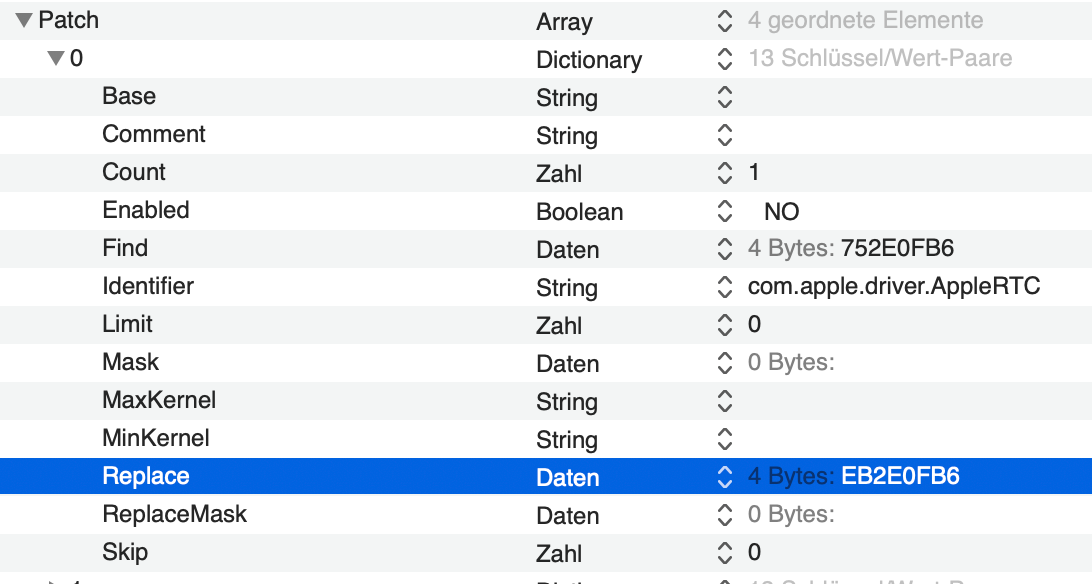Select the MaxKernel key
Image resolution: width=1092 pixels, height=584 pixels.
159,400
